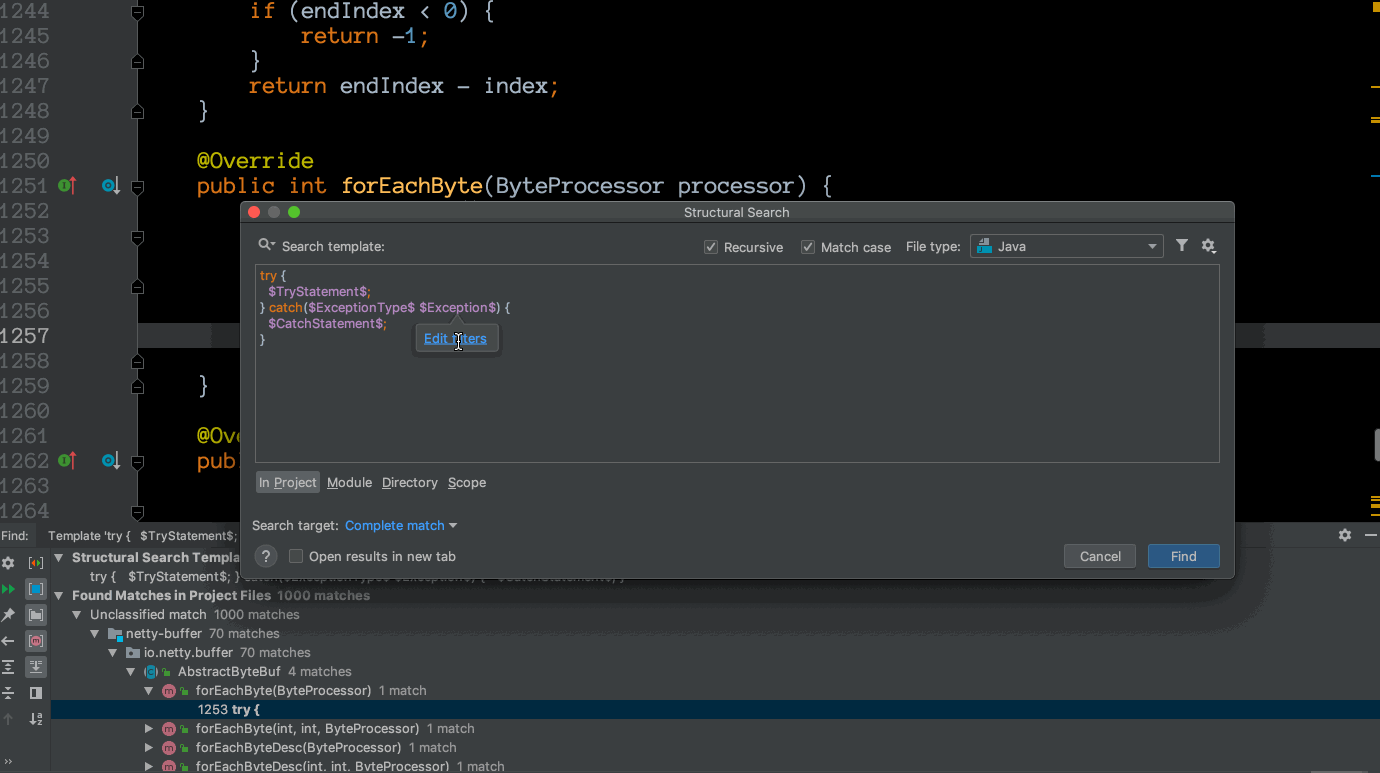The width and height of the screenshot is (1380, 773).
Task: Click the implements gutter icon on line 1251
Action: (67, 185)
